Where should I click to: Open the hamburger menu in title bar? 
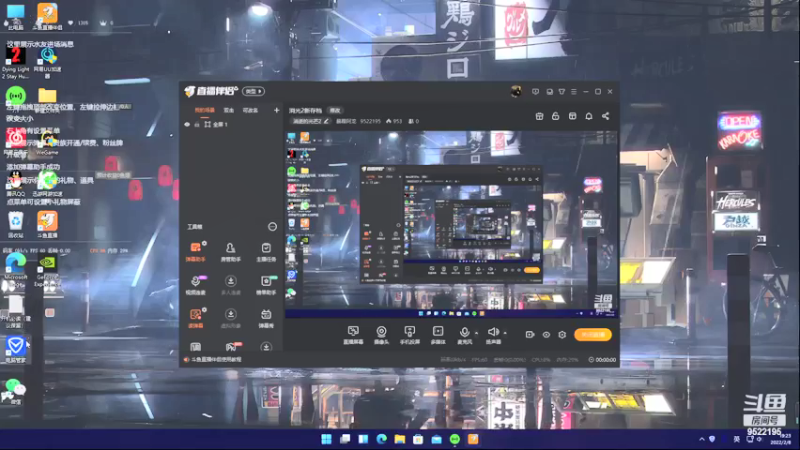tap(573, 92)
